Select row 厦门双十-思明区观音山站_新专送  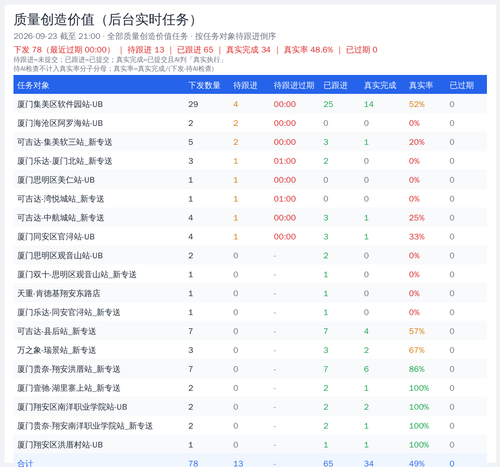[x=250, y=274]
